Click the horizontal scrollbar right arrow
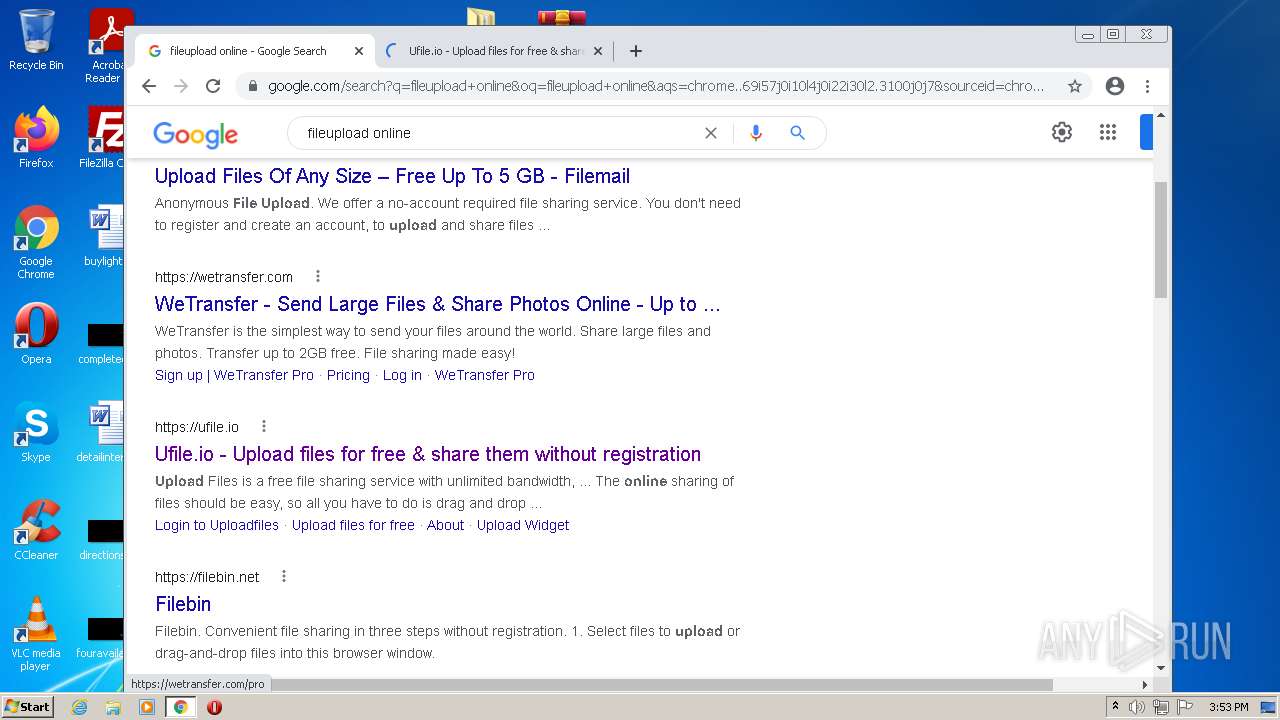Viewport: 1280px width, 720px height. click(1145, 685)
